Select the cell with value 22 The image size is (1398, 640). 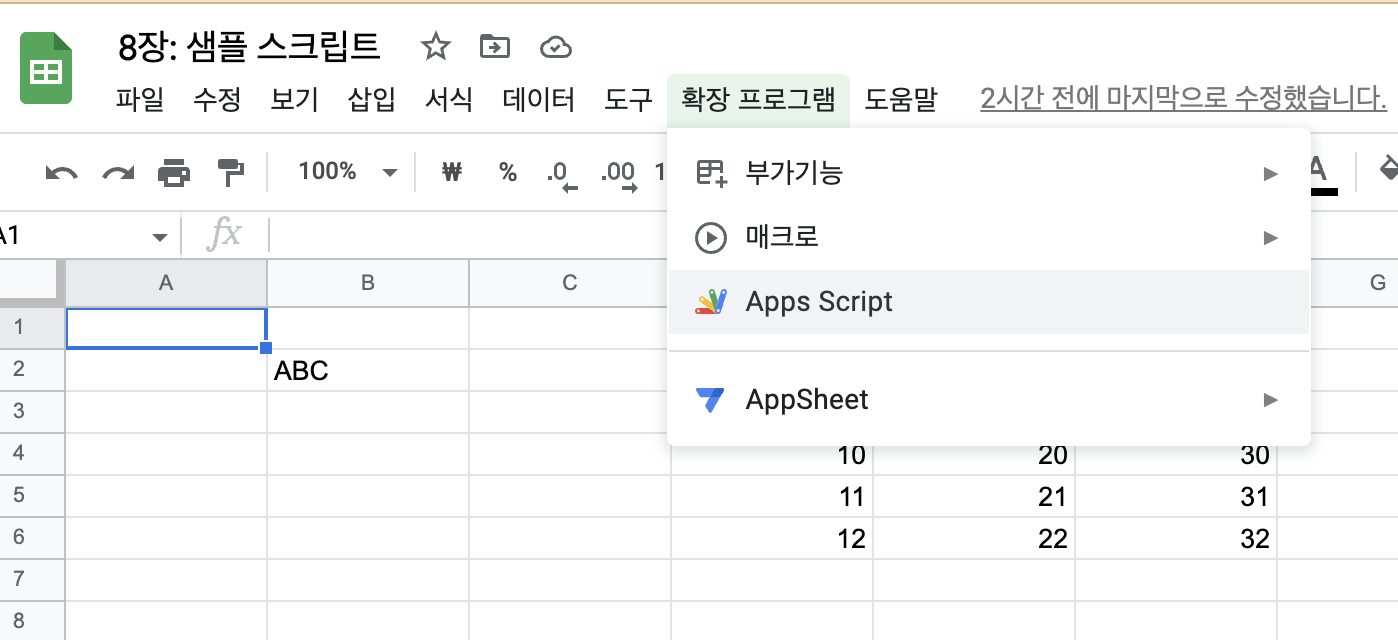coord(974,538)
